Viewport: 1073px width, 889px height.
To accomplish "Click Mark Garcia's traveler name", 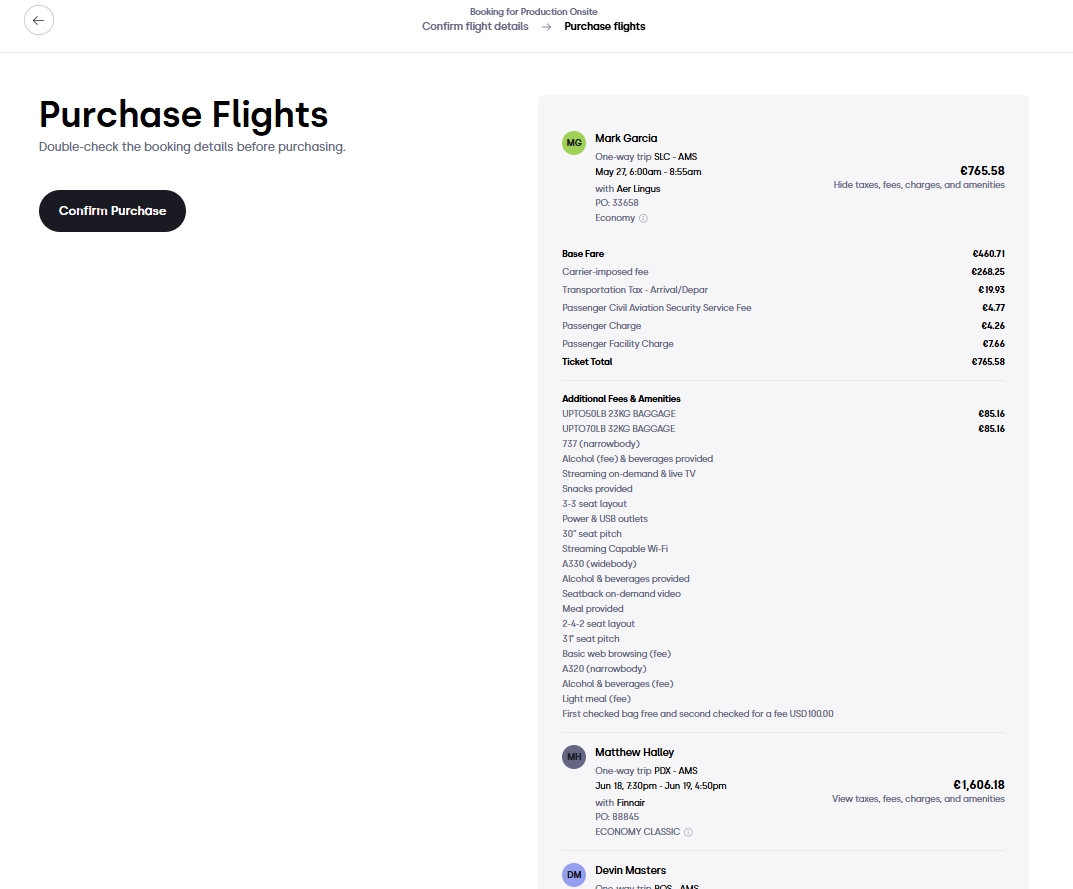I will (x=625, y=138).
